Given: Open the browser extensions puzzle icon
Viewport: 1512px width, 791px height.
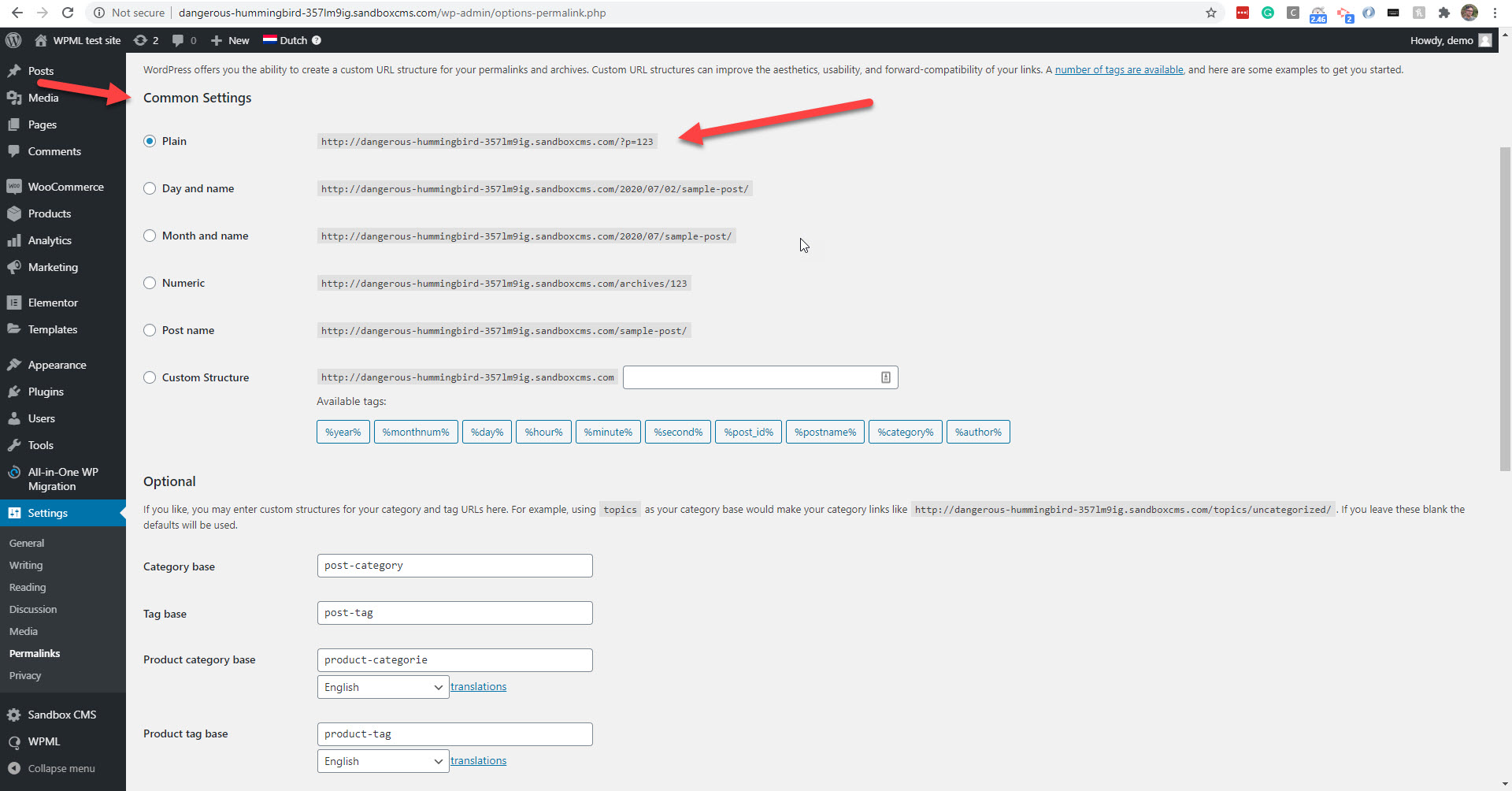Looking at the screenshot, I should (1443, 13).
